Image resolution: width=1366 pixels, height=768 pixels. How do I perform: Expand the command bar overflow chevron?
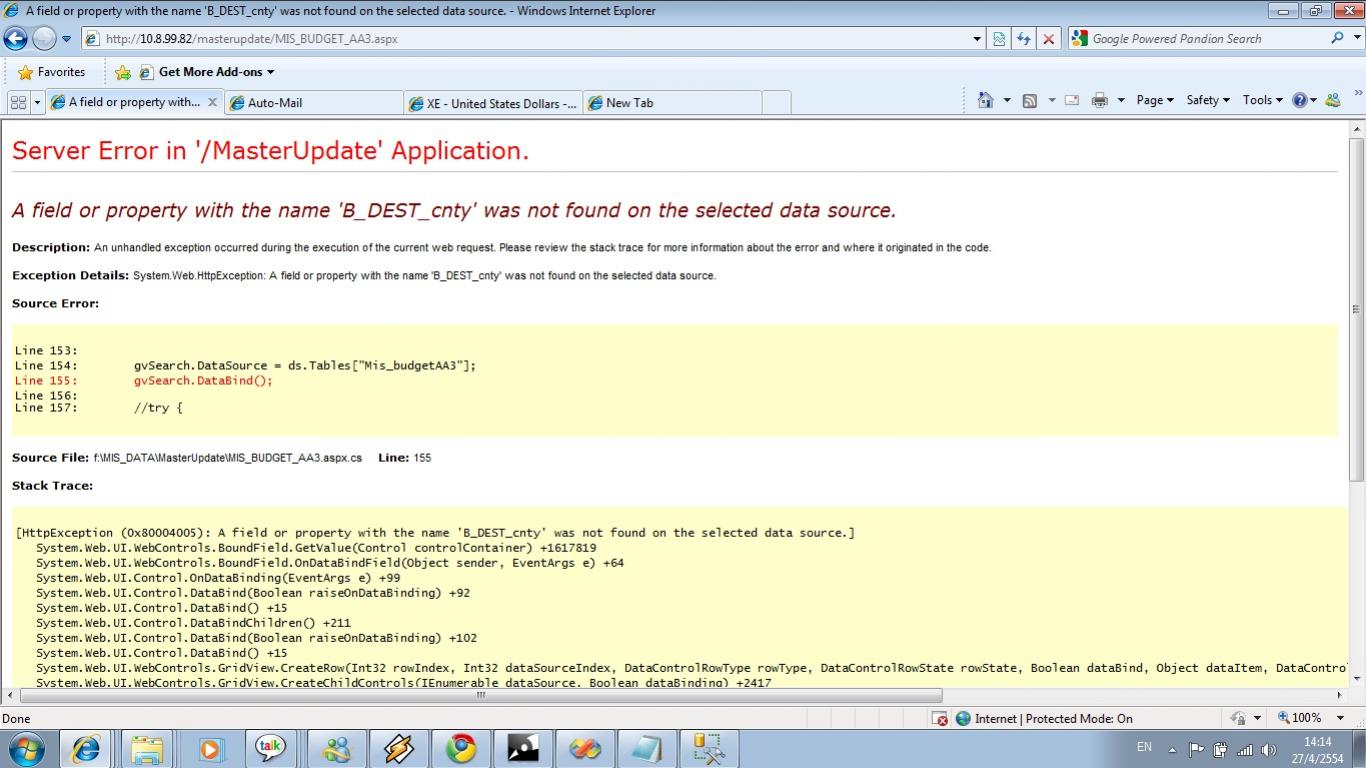1357,93
